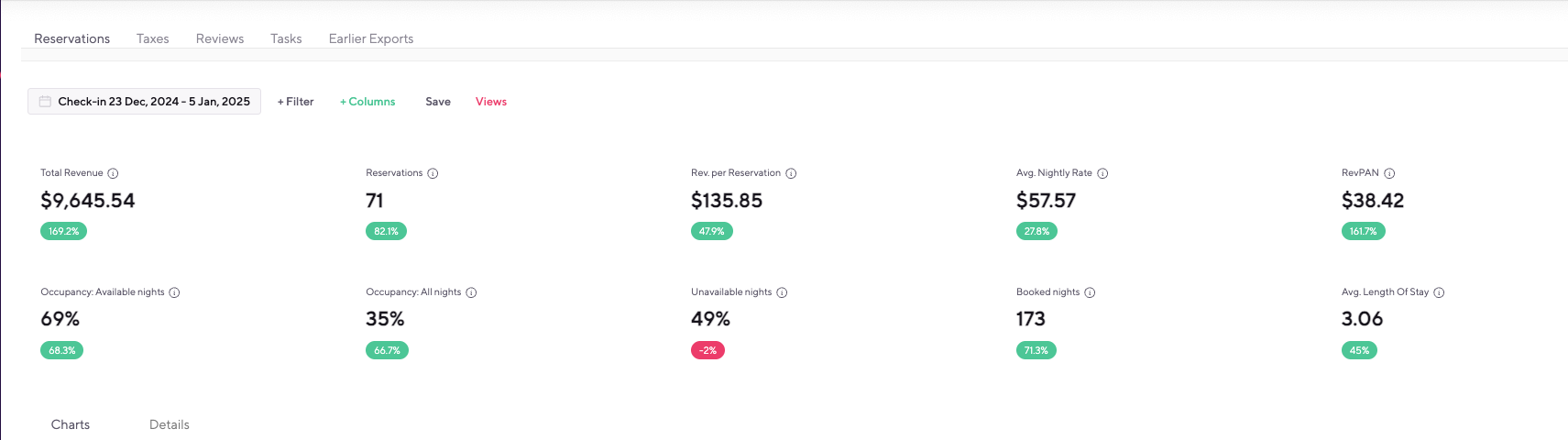Click the RevPAN info icon
The image size is (1568, 440).
click(x=1389, y=173)
